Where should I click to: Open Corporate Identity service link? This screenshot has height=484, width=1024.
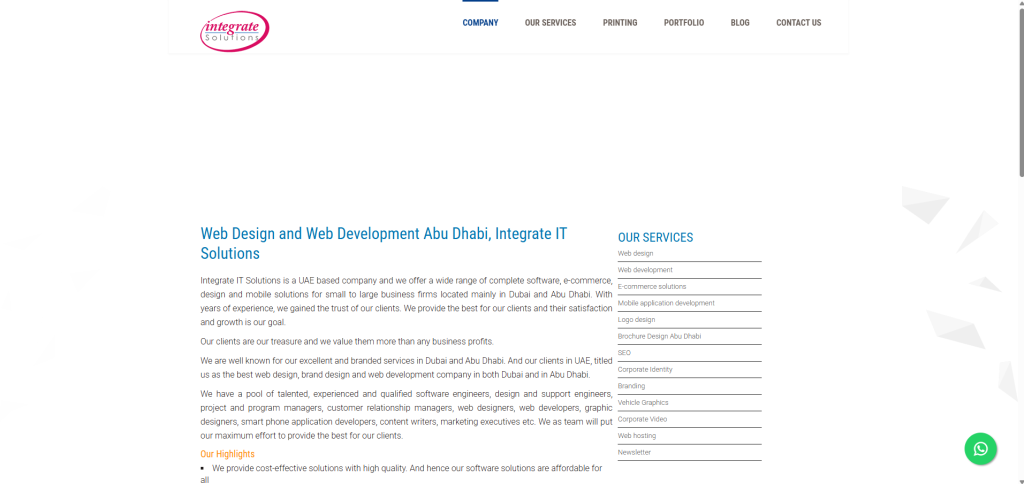pyautogui.click(x=645, y=370)
